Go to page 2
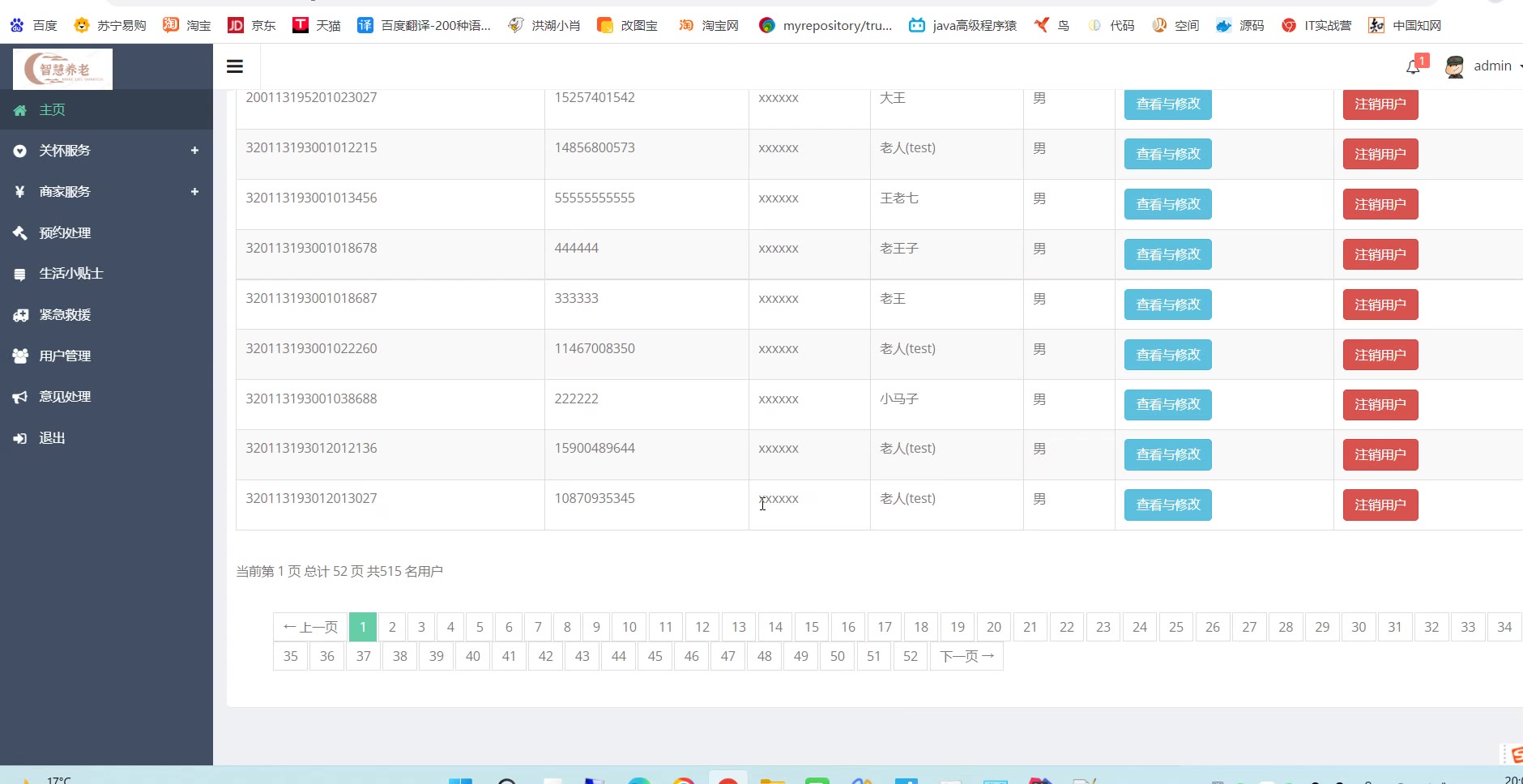The image size is (1523, 784). point(392,627)
